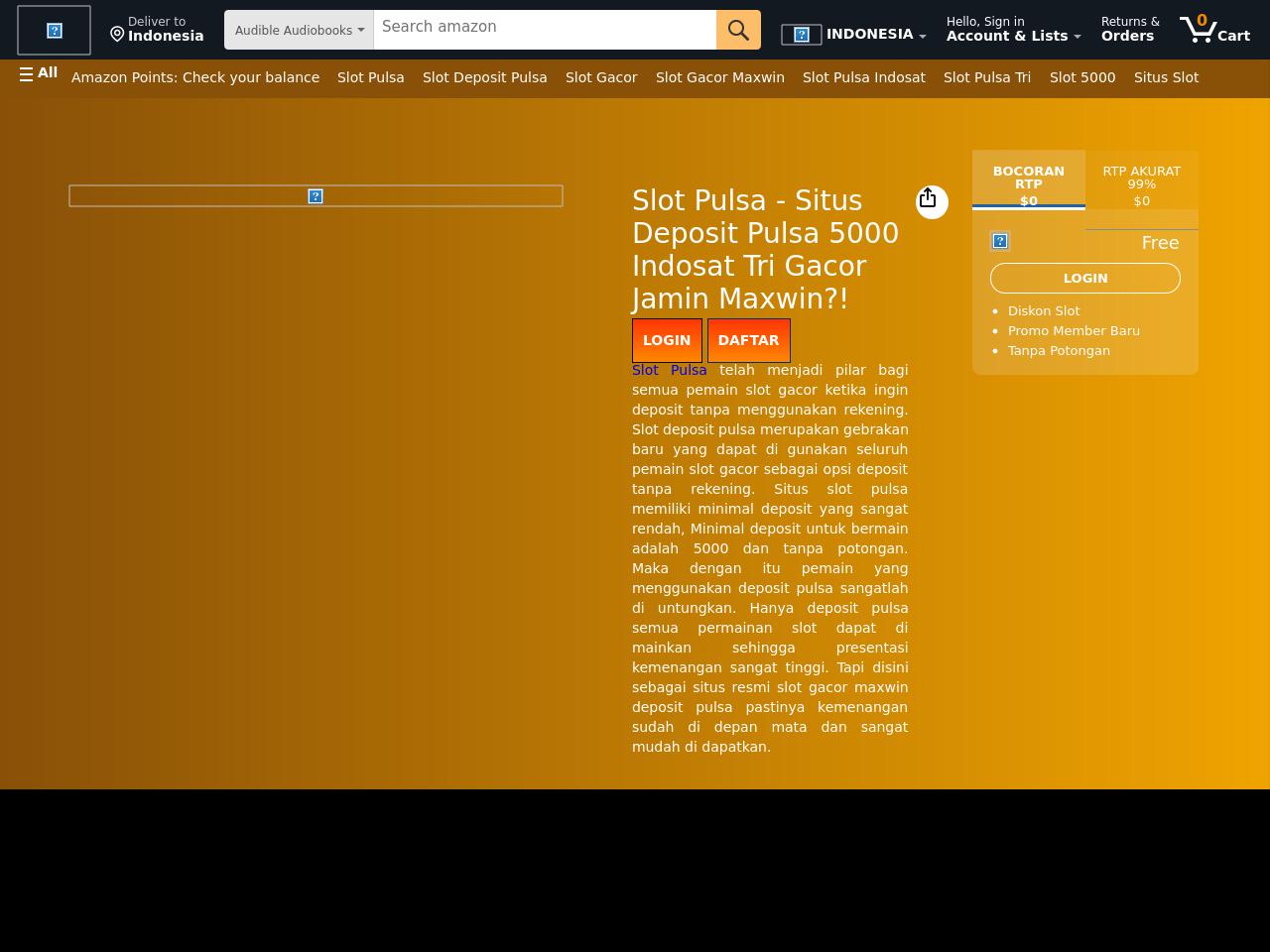Click the Diskon Slot list item
Screen dimensions: 1270x952
1044,310
